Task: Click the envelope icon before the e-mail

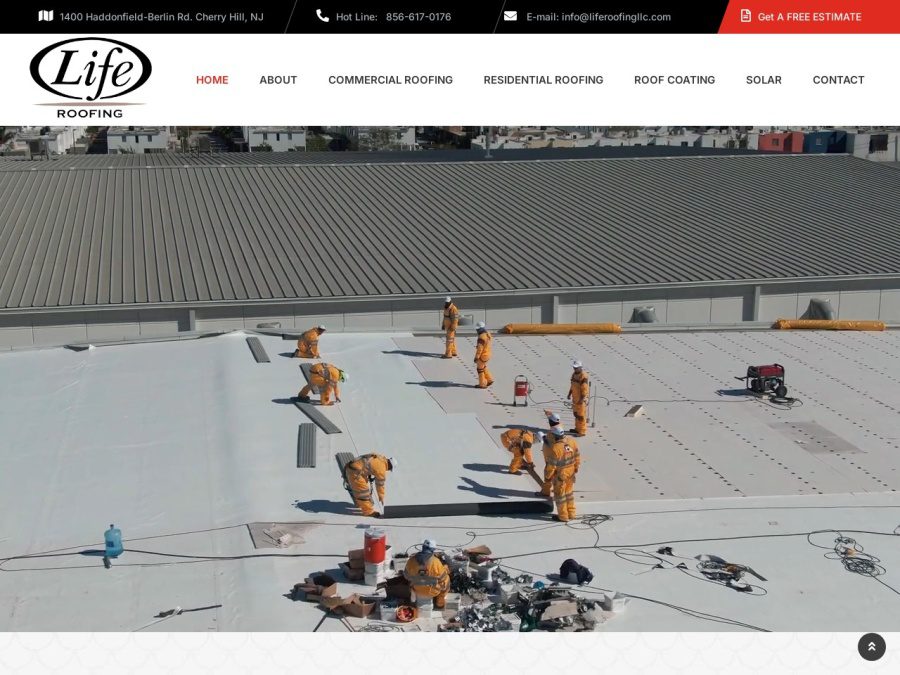Action: tap(510, 16)
